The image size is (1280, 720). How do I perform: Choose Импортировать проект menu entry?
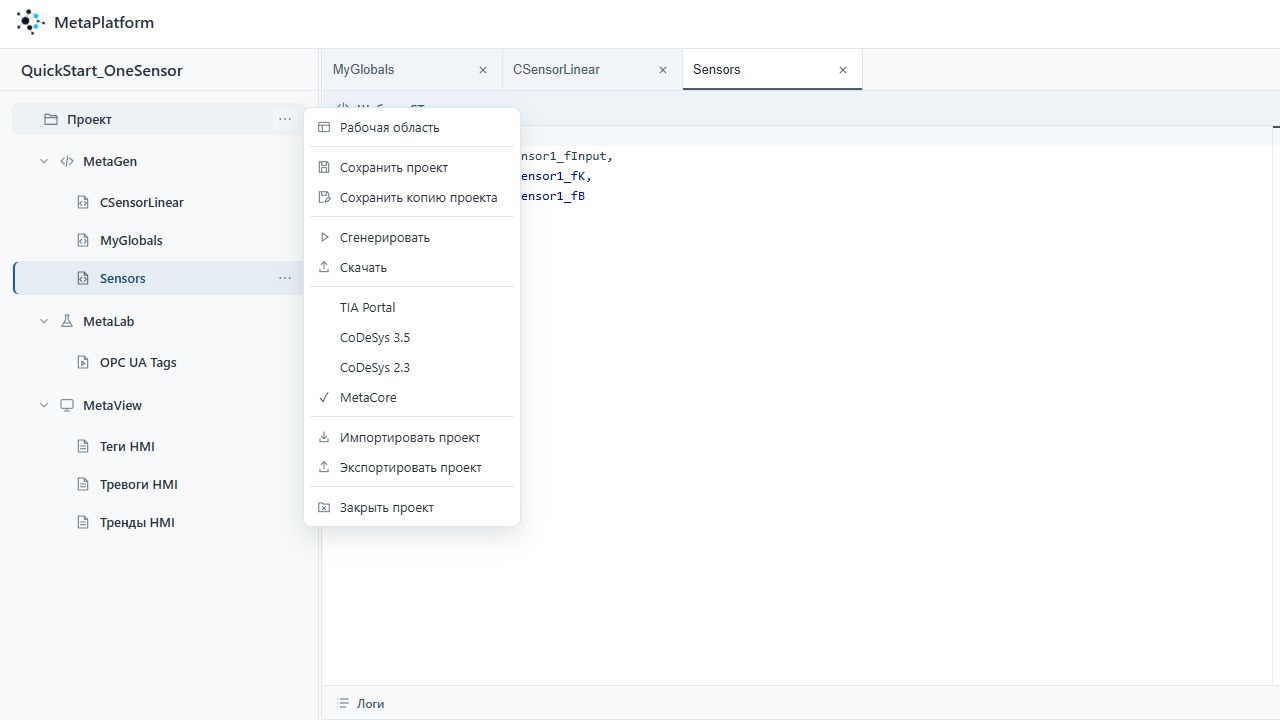412,437
